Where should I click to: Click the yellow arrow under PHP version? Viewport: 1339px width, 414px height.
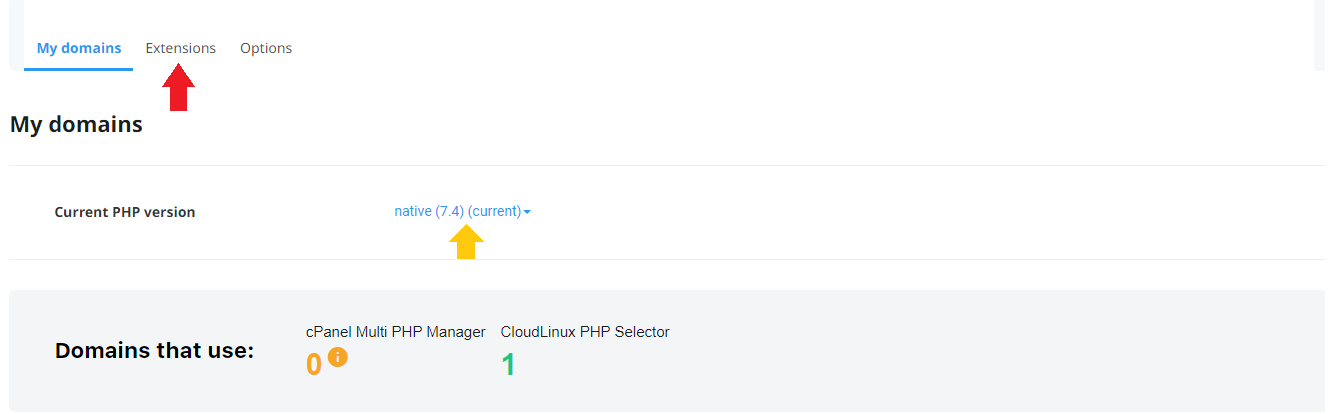(x=466, y=242)
